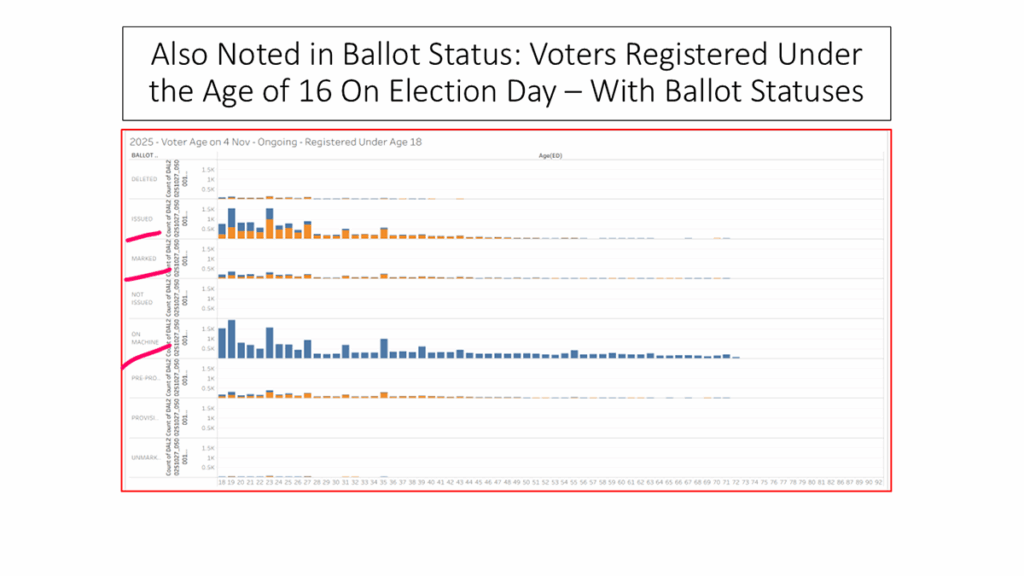The width and height of the screenshot is (1024, 576).
Task: Click the age 92 label on x-axis
Action: coord(878,482)
